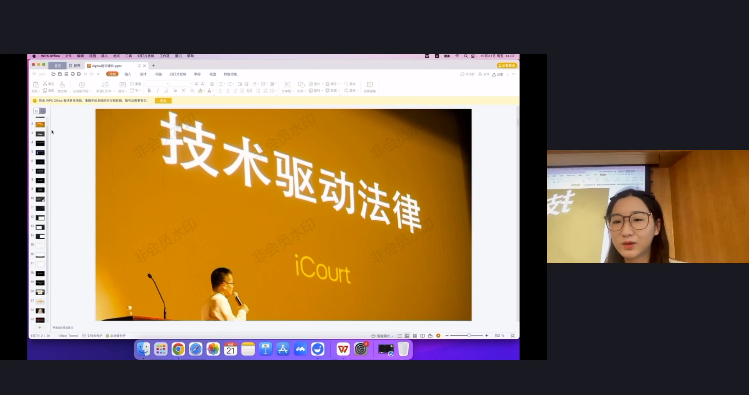Switch to the Home document tab

[57, 65]
